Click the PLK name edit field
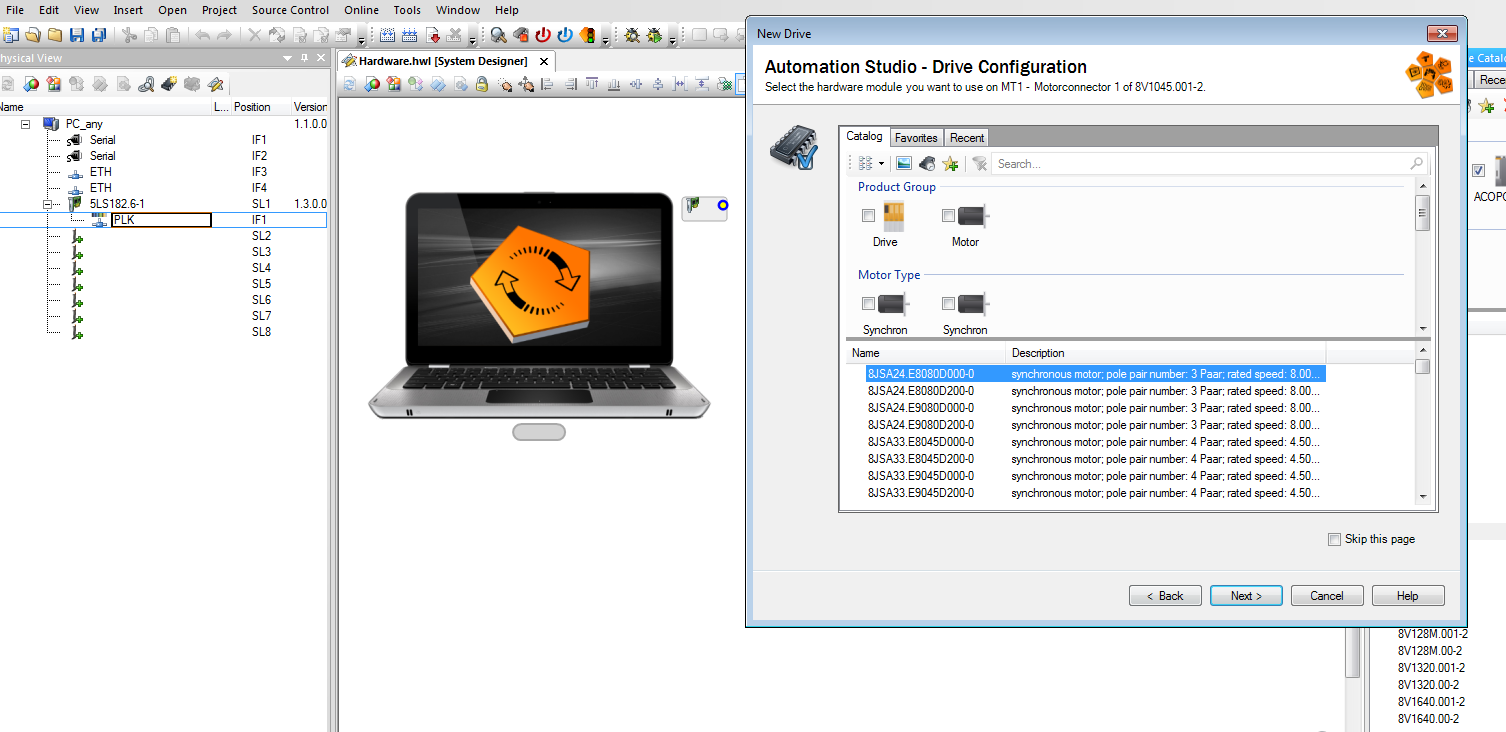 click(161, 220)
